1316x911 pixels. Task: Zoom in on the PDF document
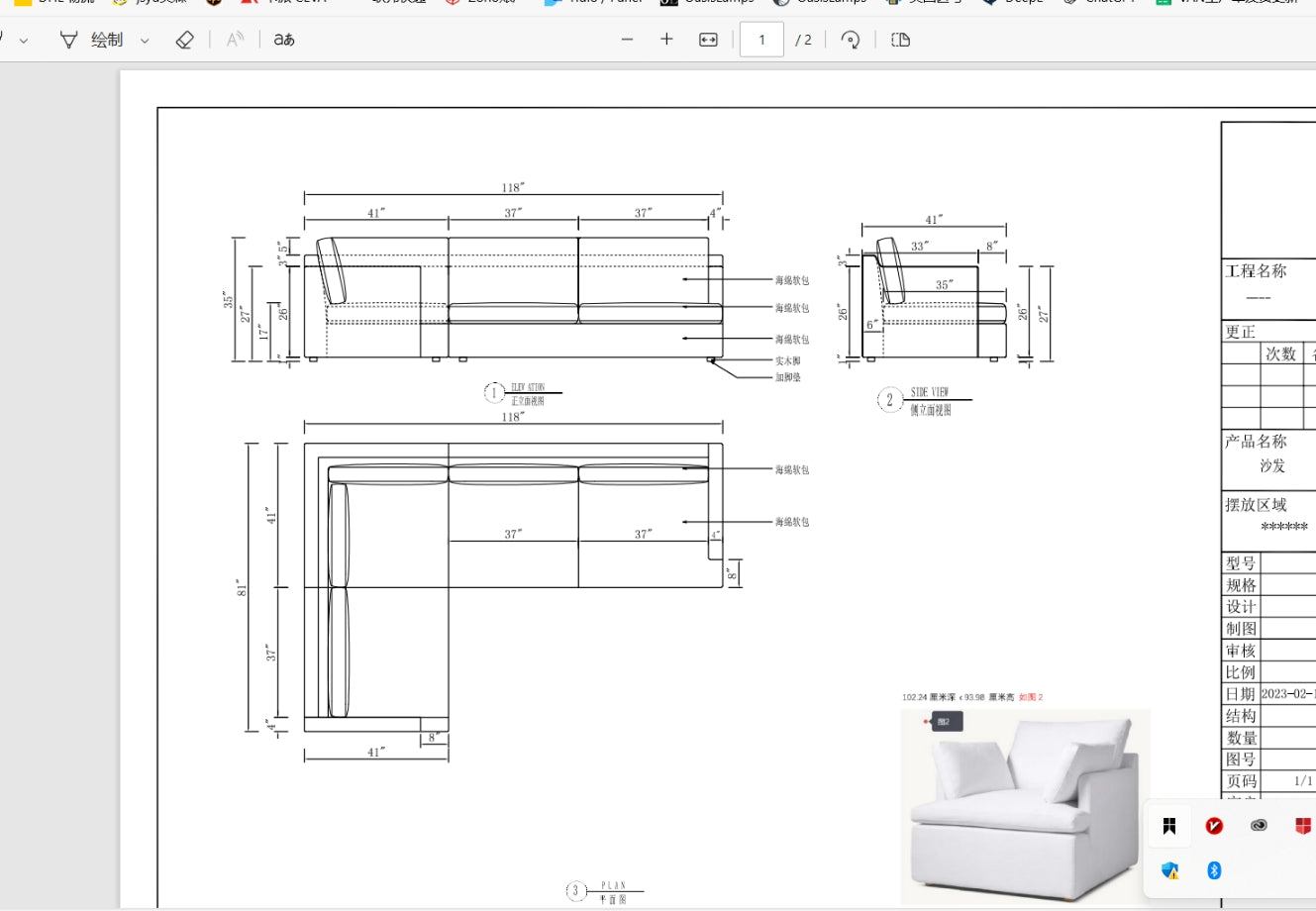tap(666, 40)
